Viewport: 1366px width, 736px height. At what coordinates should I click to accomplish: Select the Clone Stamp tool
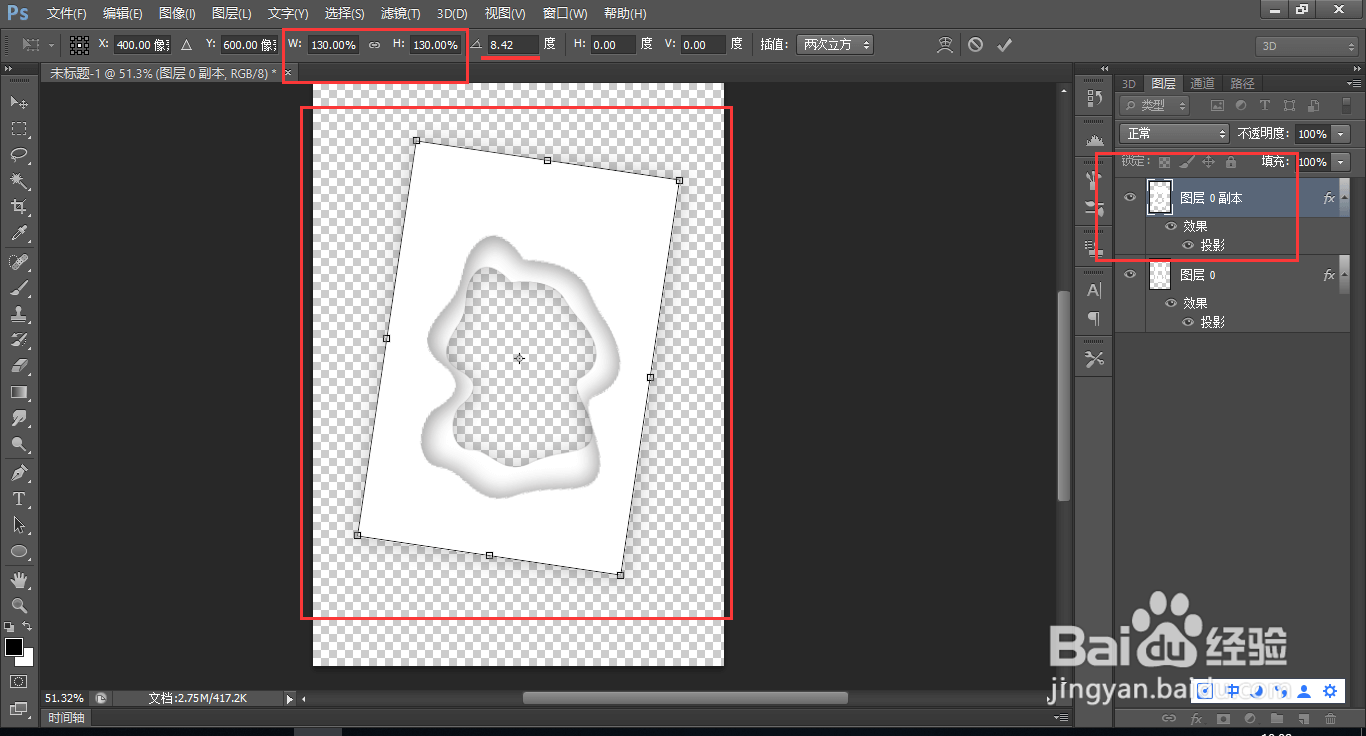pyautogui.click(x=19, y=314)
